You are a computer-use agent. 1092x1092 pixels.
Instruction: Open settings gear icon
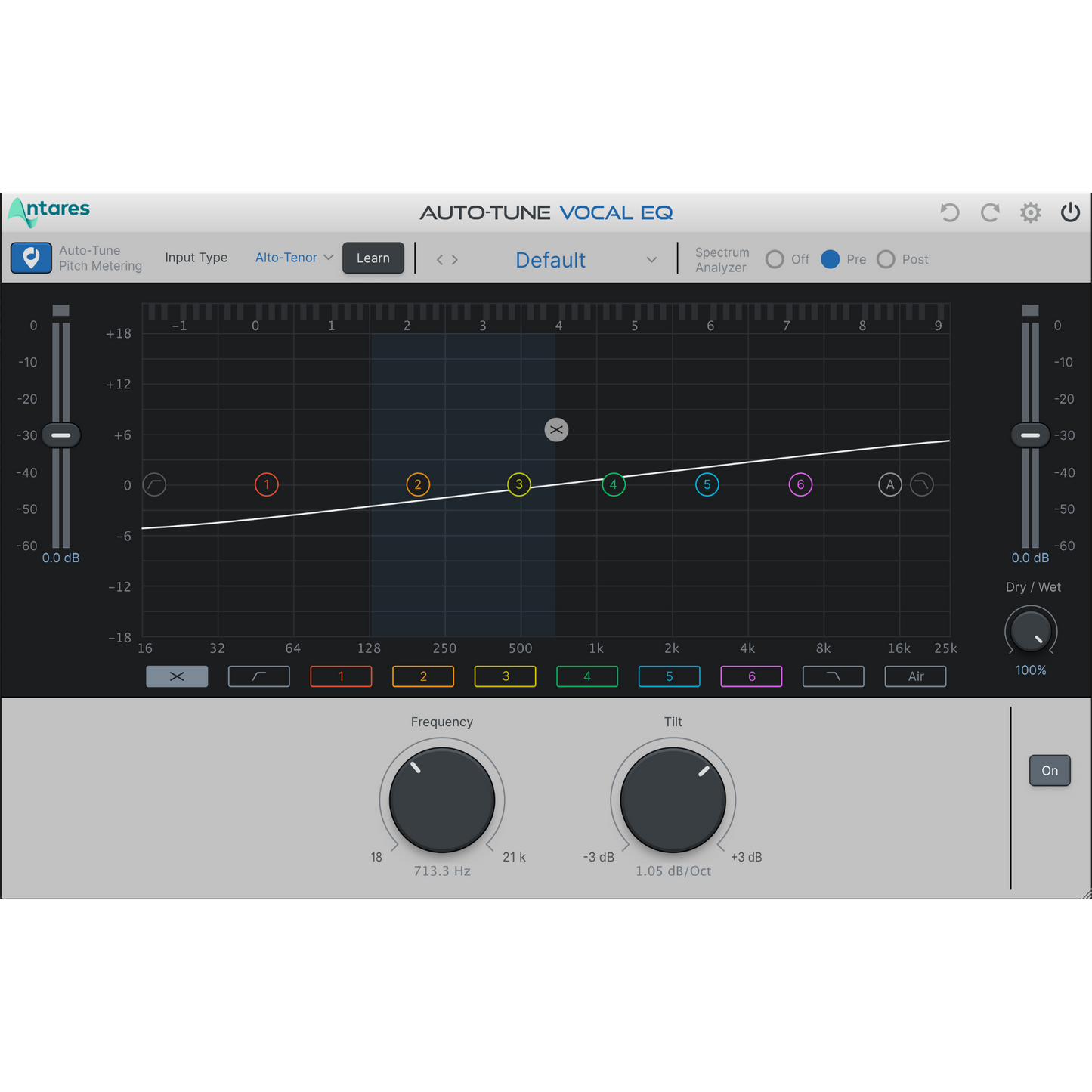[x=1030, y=213]
